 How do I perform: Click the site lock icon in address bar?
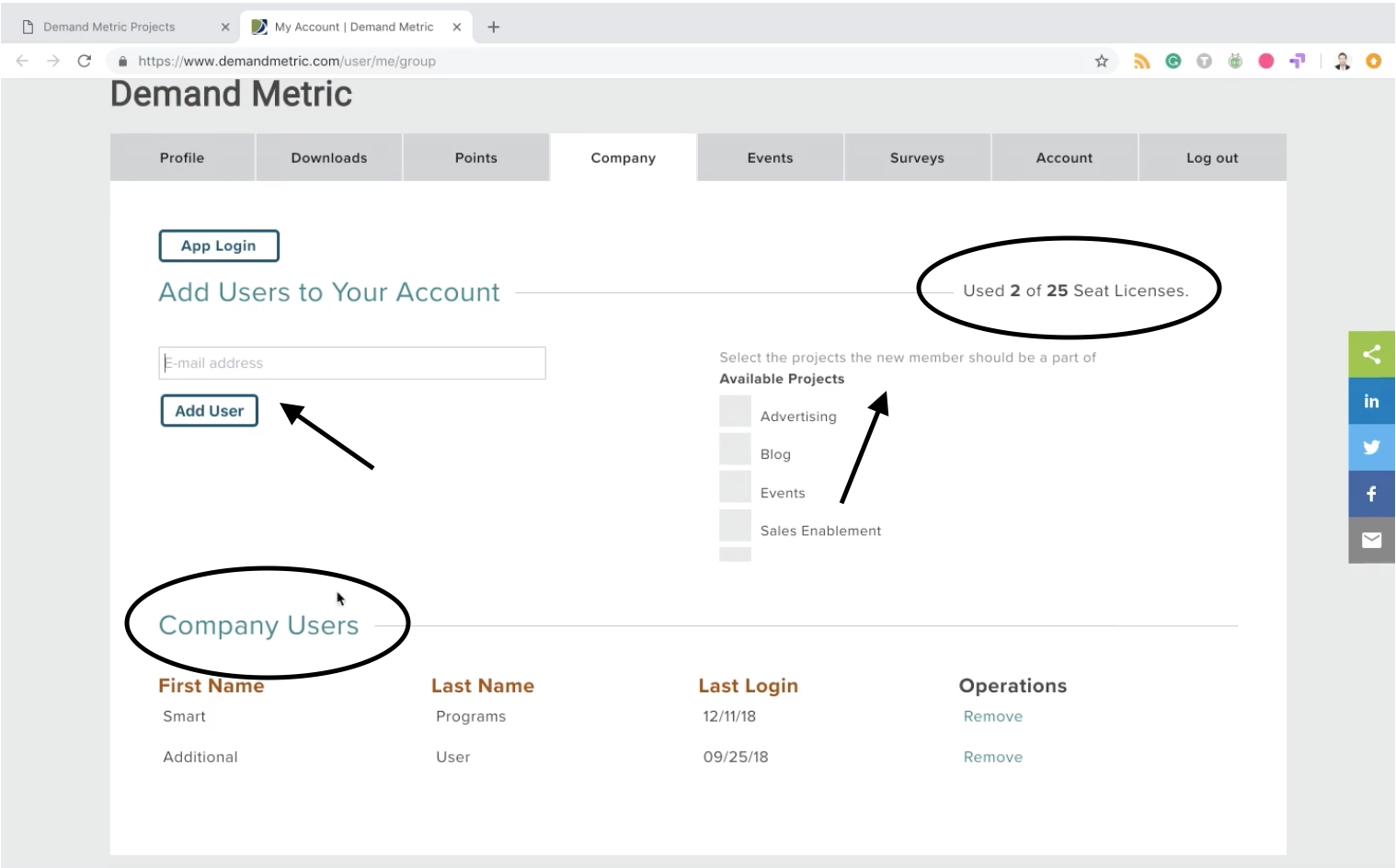click(x=122, y=61)
